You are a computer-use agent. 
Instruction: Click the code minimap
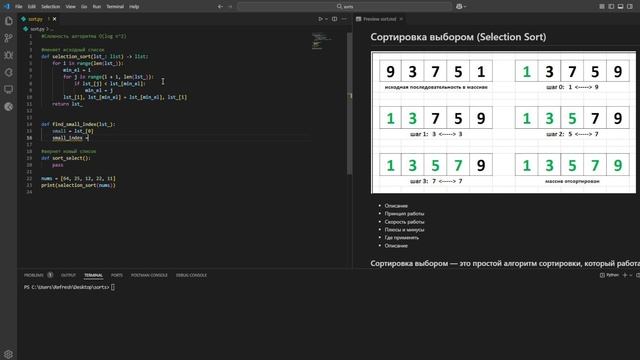tap(322, 41)
